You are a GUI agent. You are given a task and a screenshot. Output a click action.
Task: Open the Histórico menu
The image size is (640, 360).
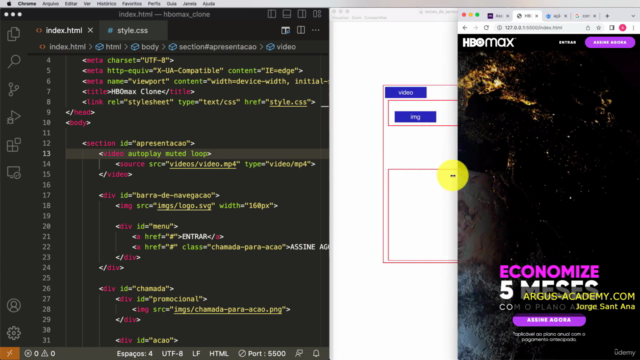coord(106,4)
